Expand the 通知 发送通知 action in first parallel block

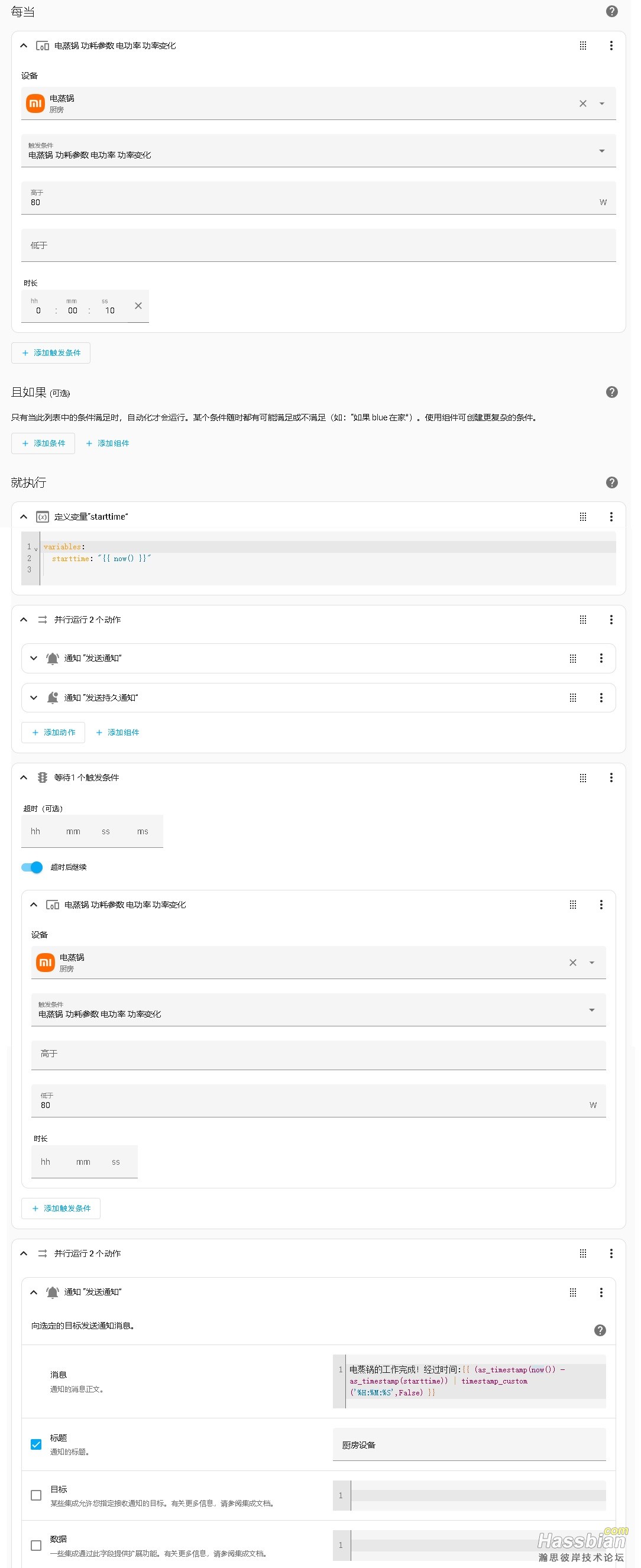coord(34,658)
